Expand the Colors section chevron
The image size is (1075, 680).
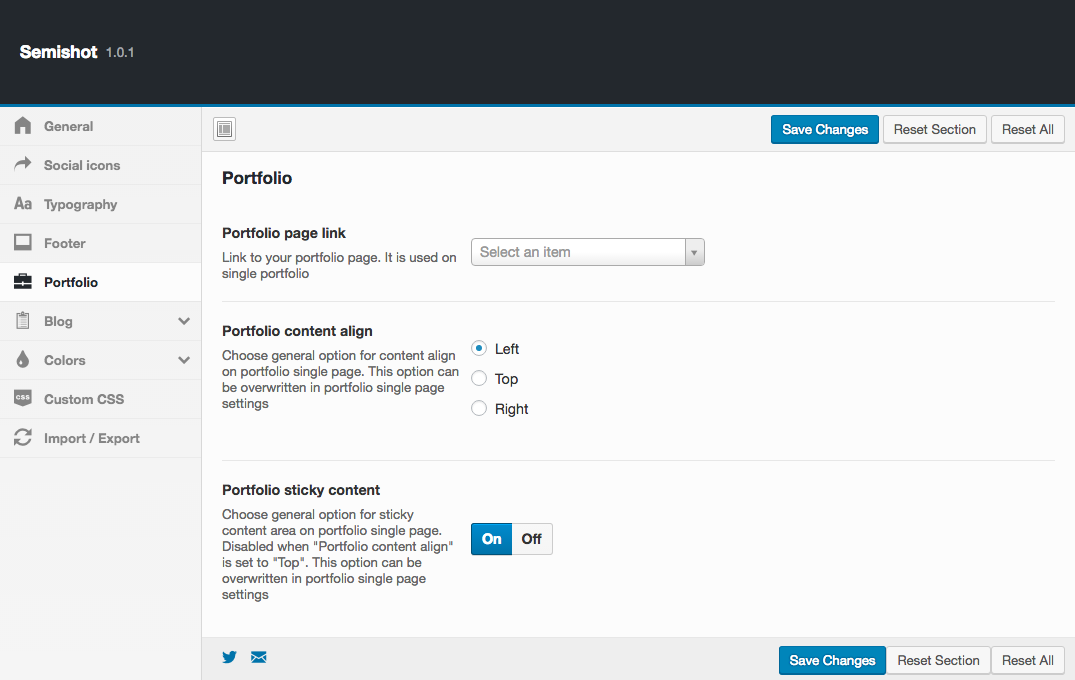click(x=184, y=360)
